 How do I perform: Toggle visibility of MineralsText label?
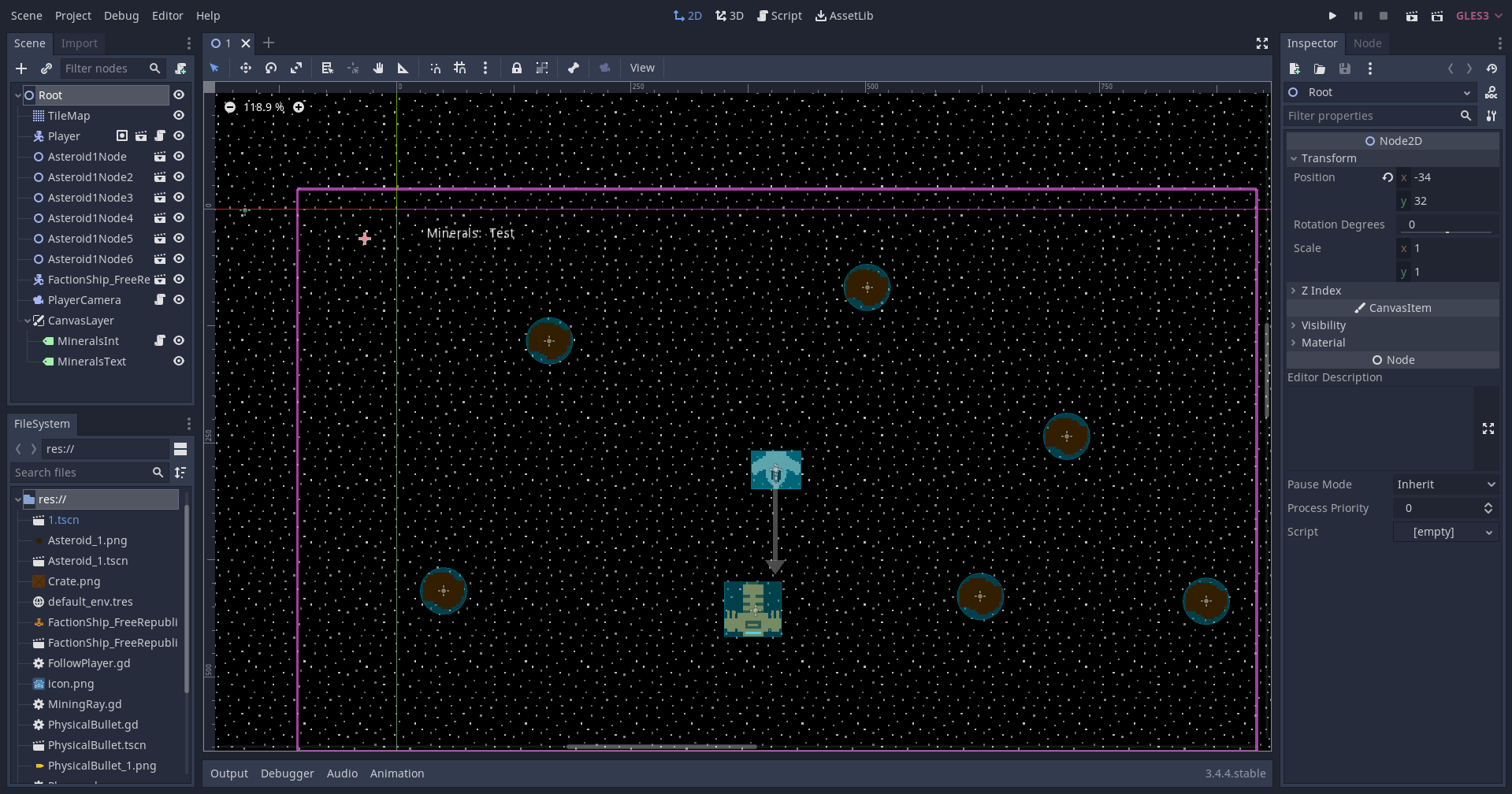179,361
